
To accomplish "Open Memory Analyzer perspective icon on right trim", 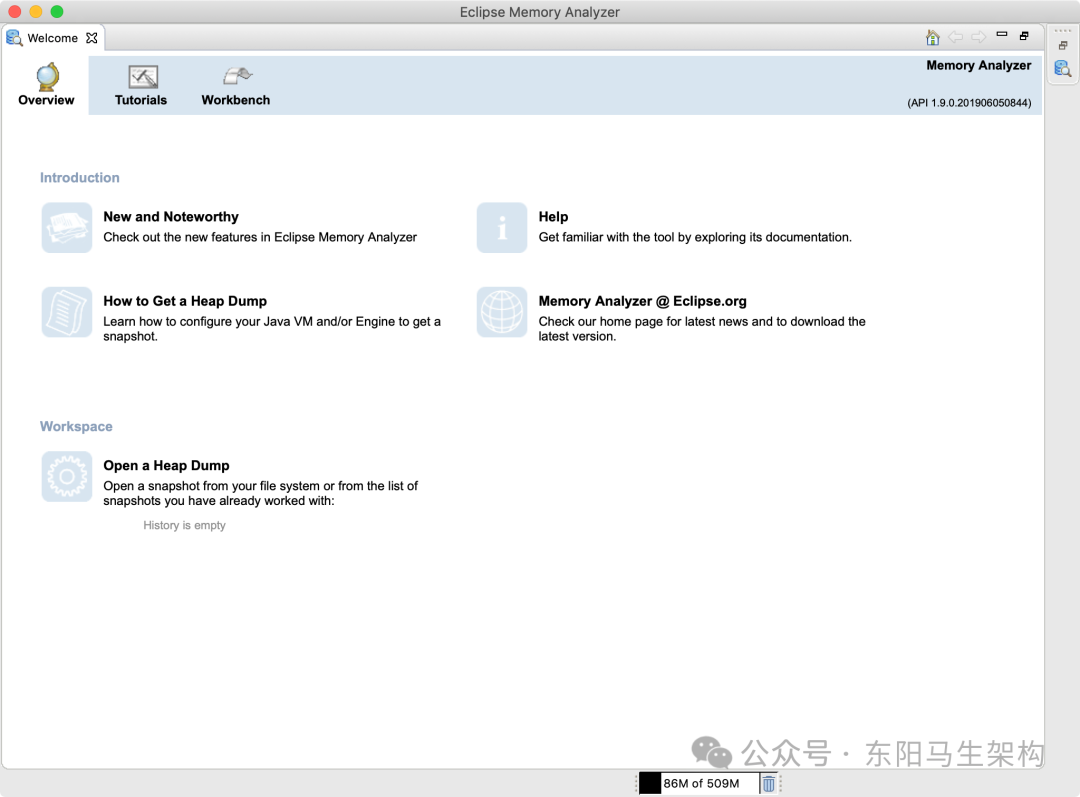I will 1063,68.
